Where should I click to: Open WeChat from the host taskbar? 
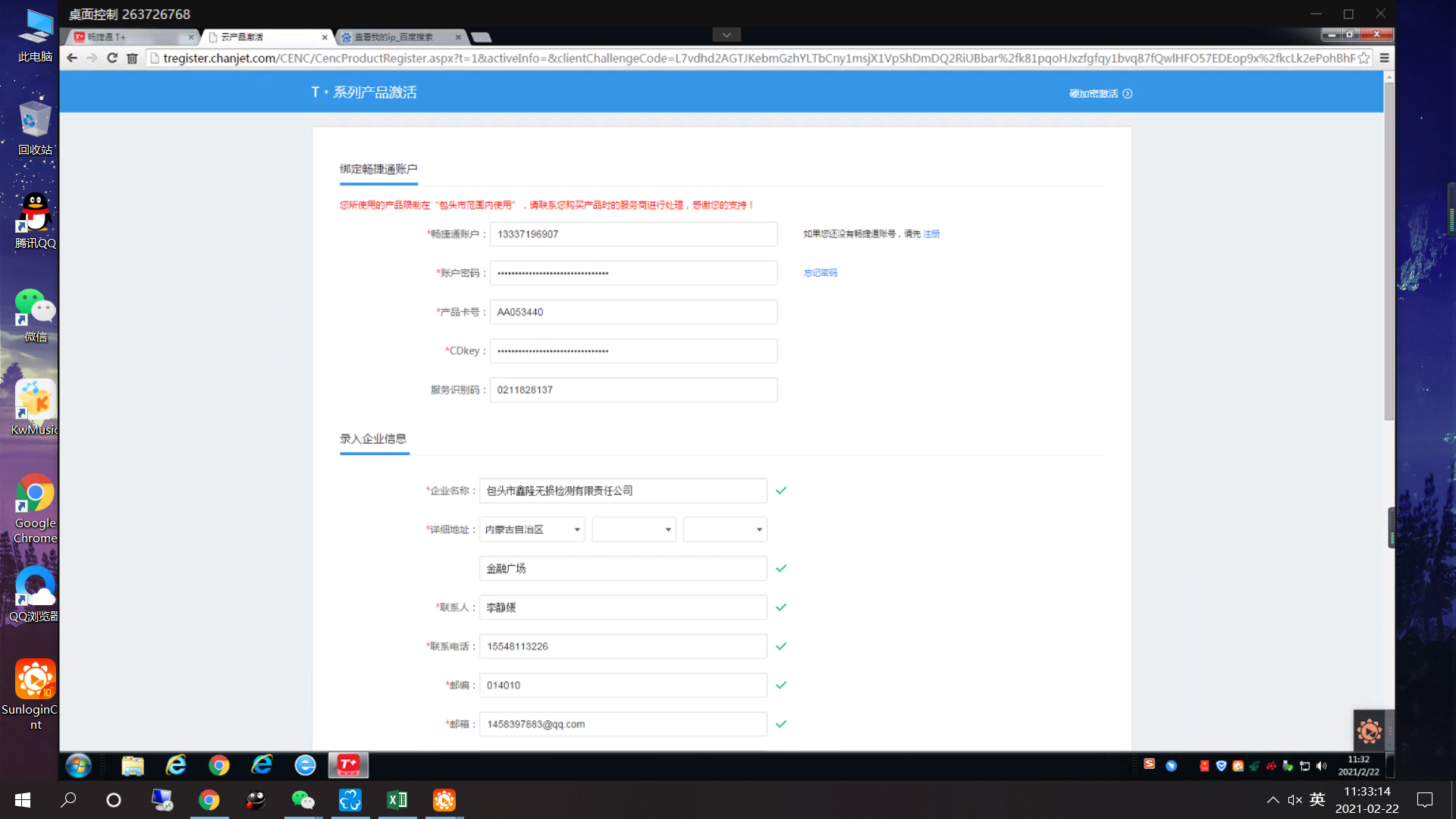pyautogui.click(x=303, y=800)
